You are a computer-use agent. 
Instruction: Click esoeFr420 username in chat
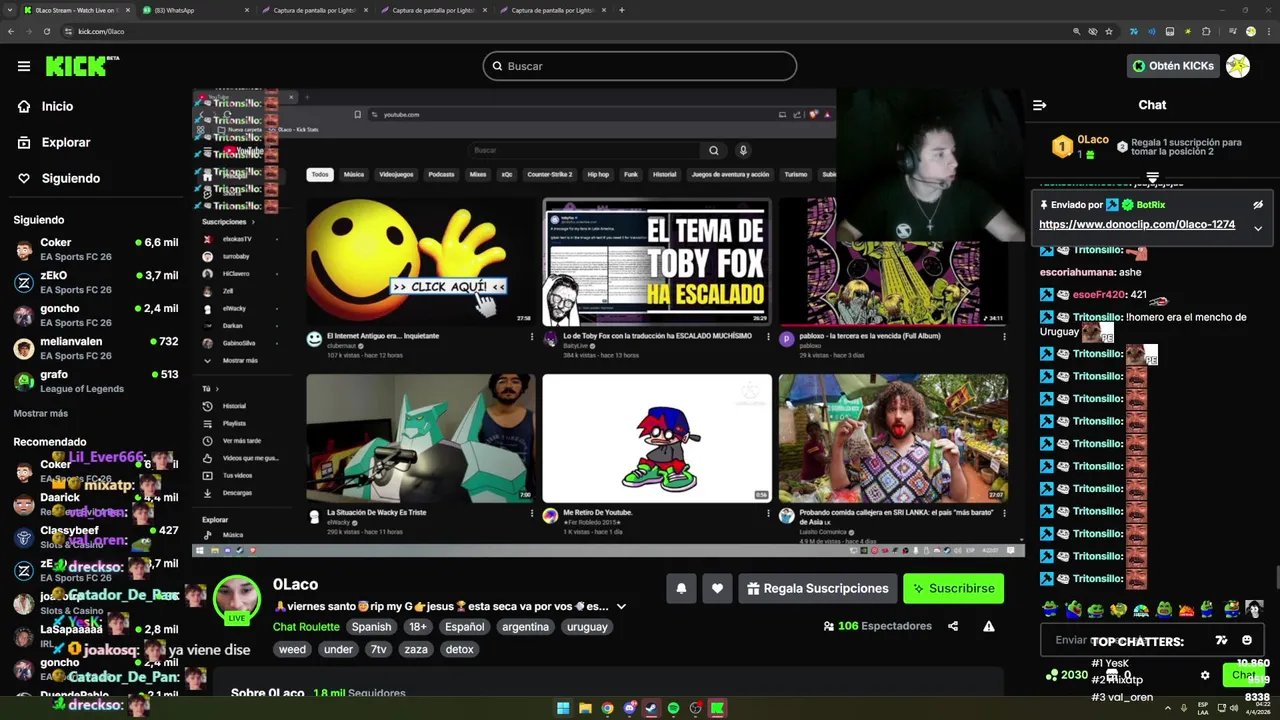tap(1099, 295)
